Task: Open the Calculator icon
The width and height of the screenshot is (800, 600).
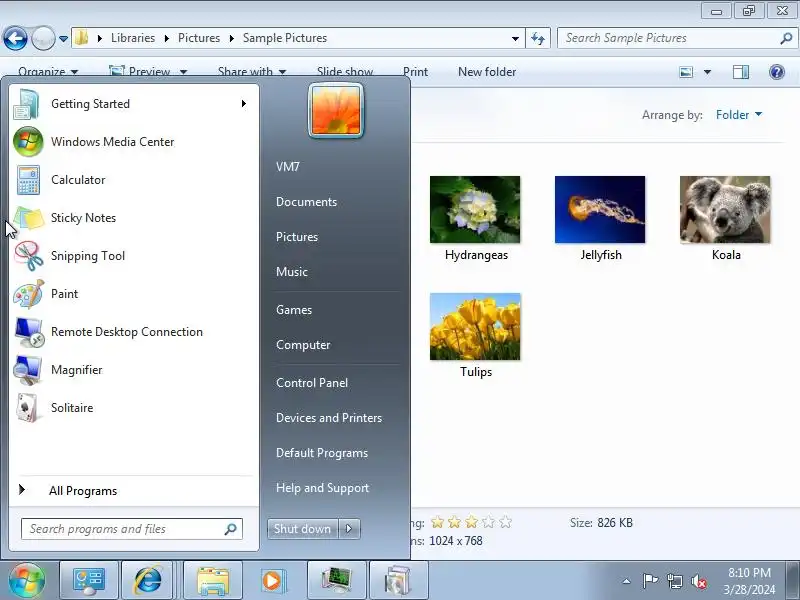Action: pyautogui.click(x=28, y=180)
